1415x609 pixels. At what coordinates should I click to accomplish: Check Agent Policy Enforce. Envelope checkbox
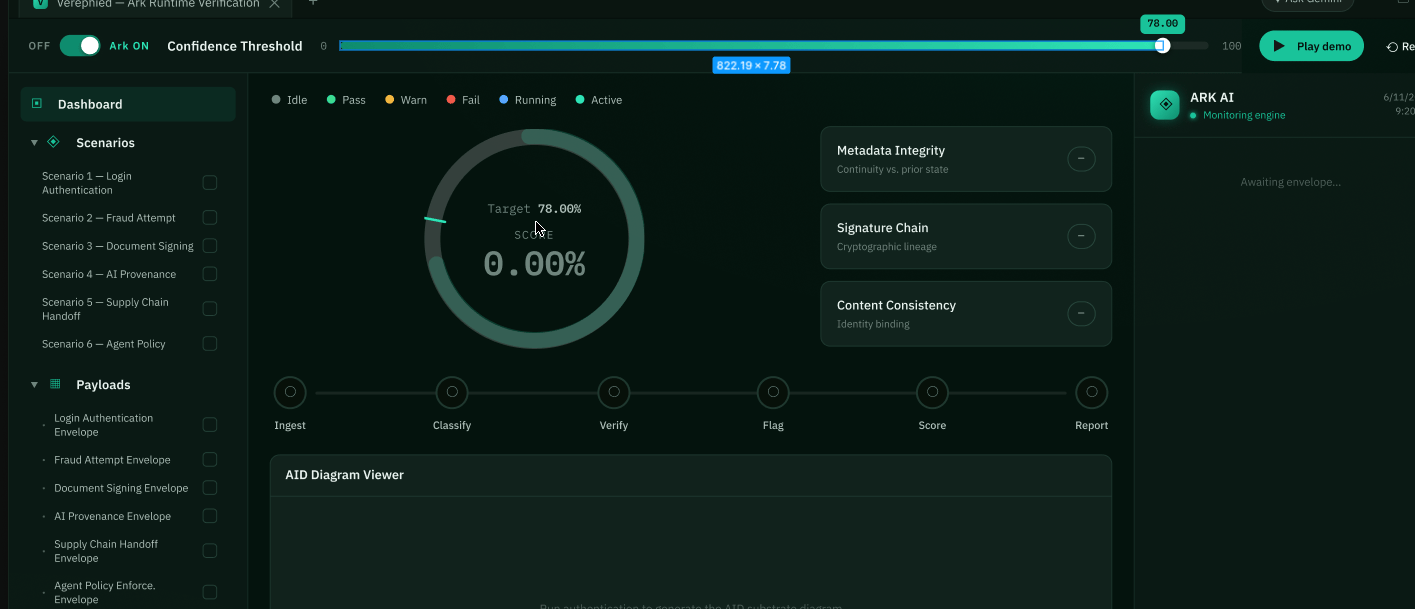(210, 592)
